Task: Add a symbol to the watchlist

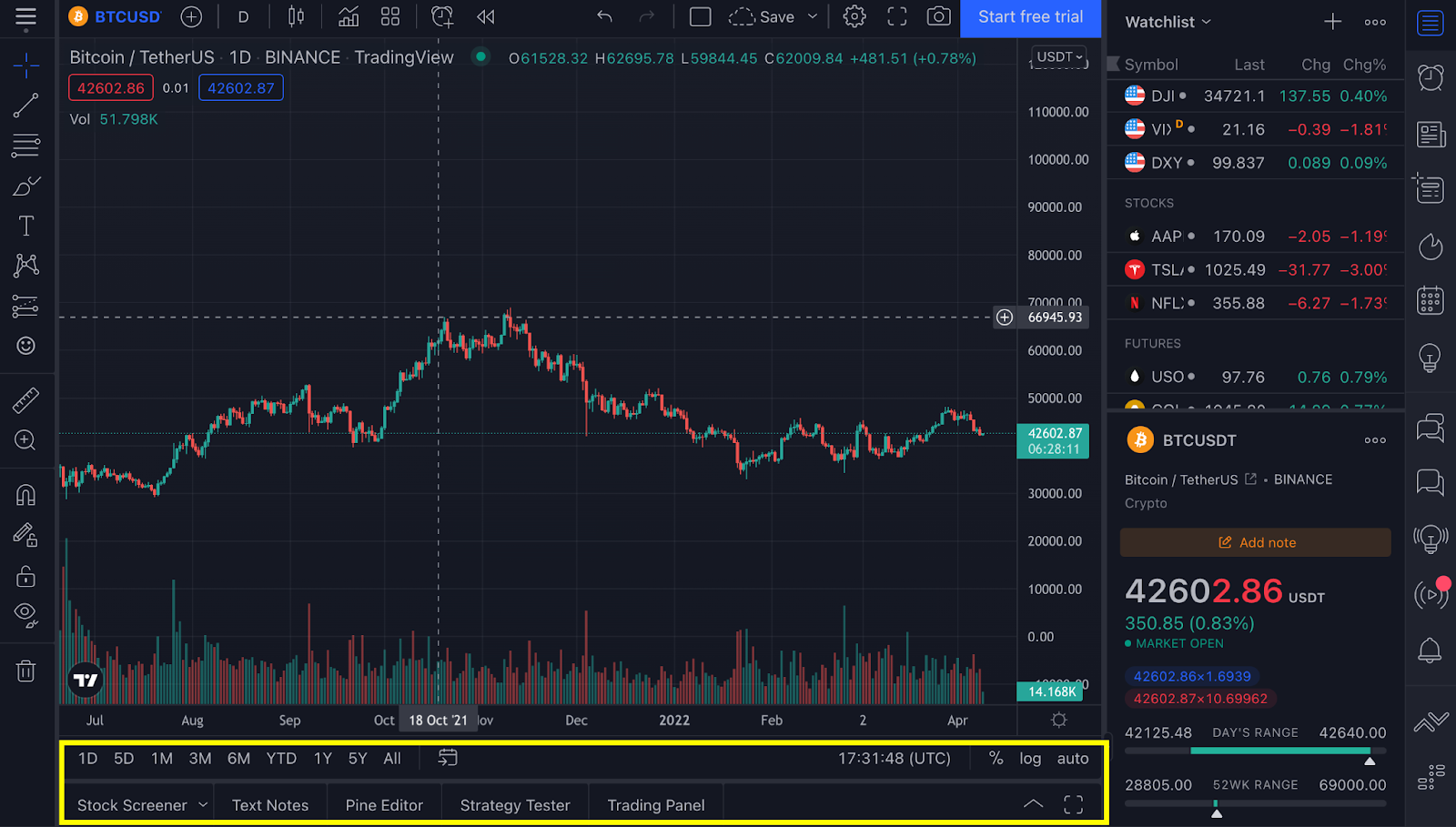Action: tap(1332, 22)
